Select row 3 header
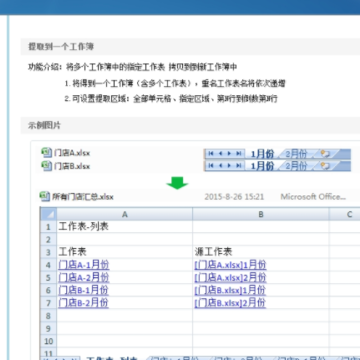This screenshot has height=360, width=360. (x=49, y=252)
